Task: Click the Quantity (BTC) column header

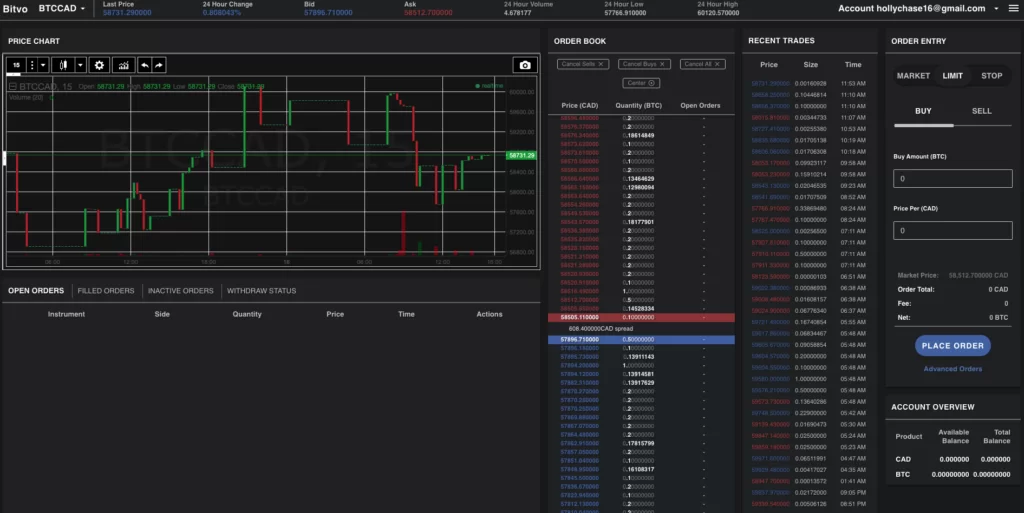Action: [x=638, y=105]
